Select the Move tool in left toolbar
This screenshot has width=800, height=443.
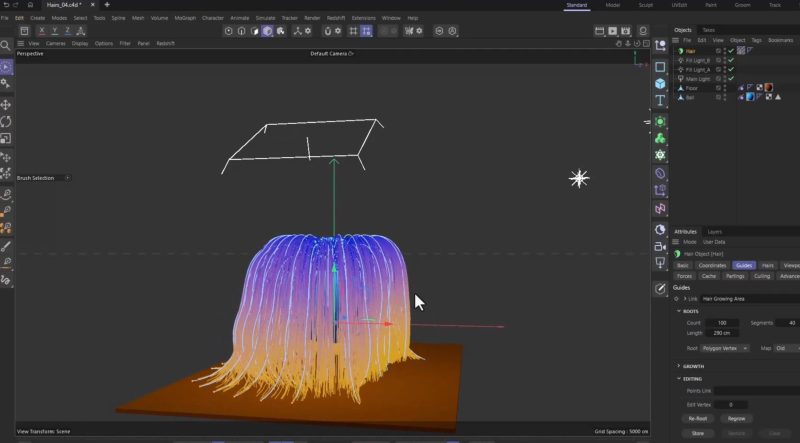[6, 105]
